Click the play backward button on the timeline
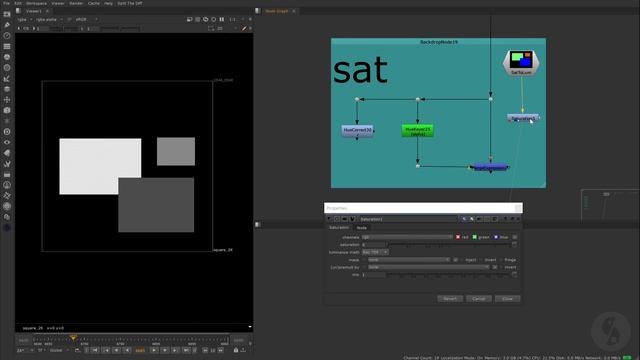The image size is (640, 360). (x=127, y=350)
